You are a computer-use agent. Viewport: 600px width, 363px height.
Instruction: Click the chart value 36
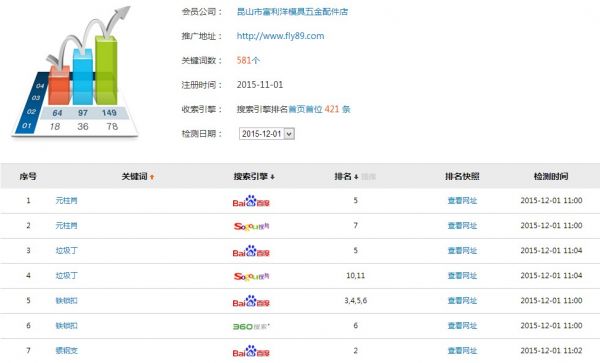[83, 127]
